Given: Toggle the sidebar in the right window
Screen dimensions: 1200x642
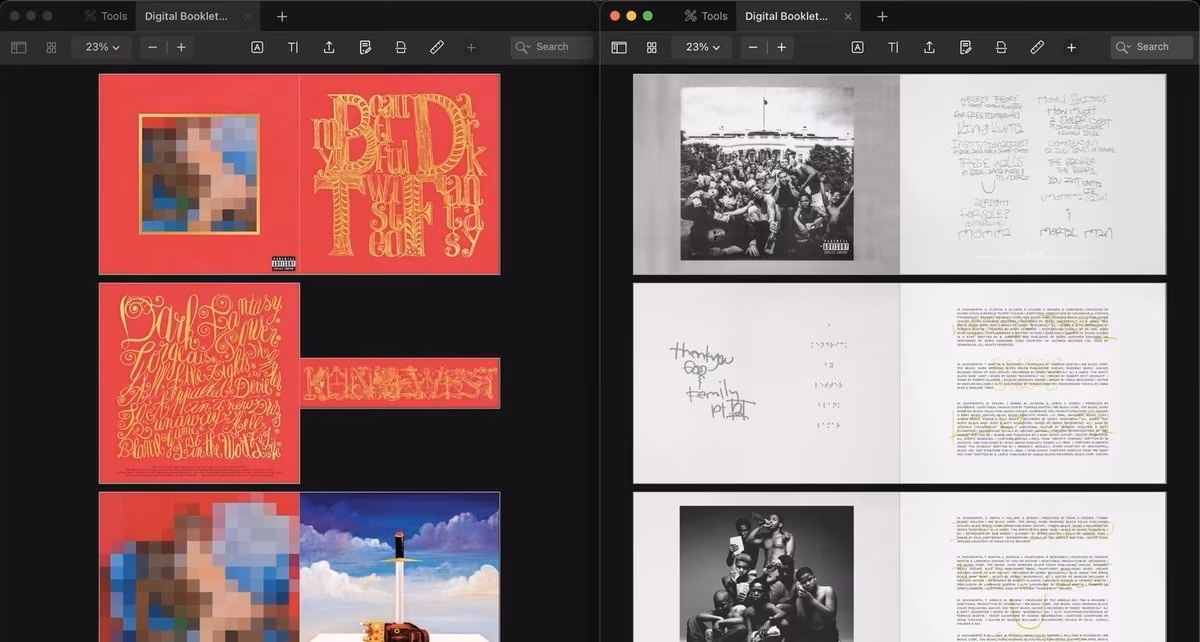Looking at the screenshot, I should pos(619,47).
